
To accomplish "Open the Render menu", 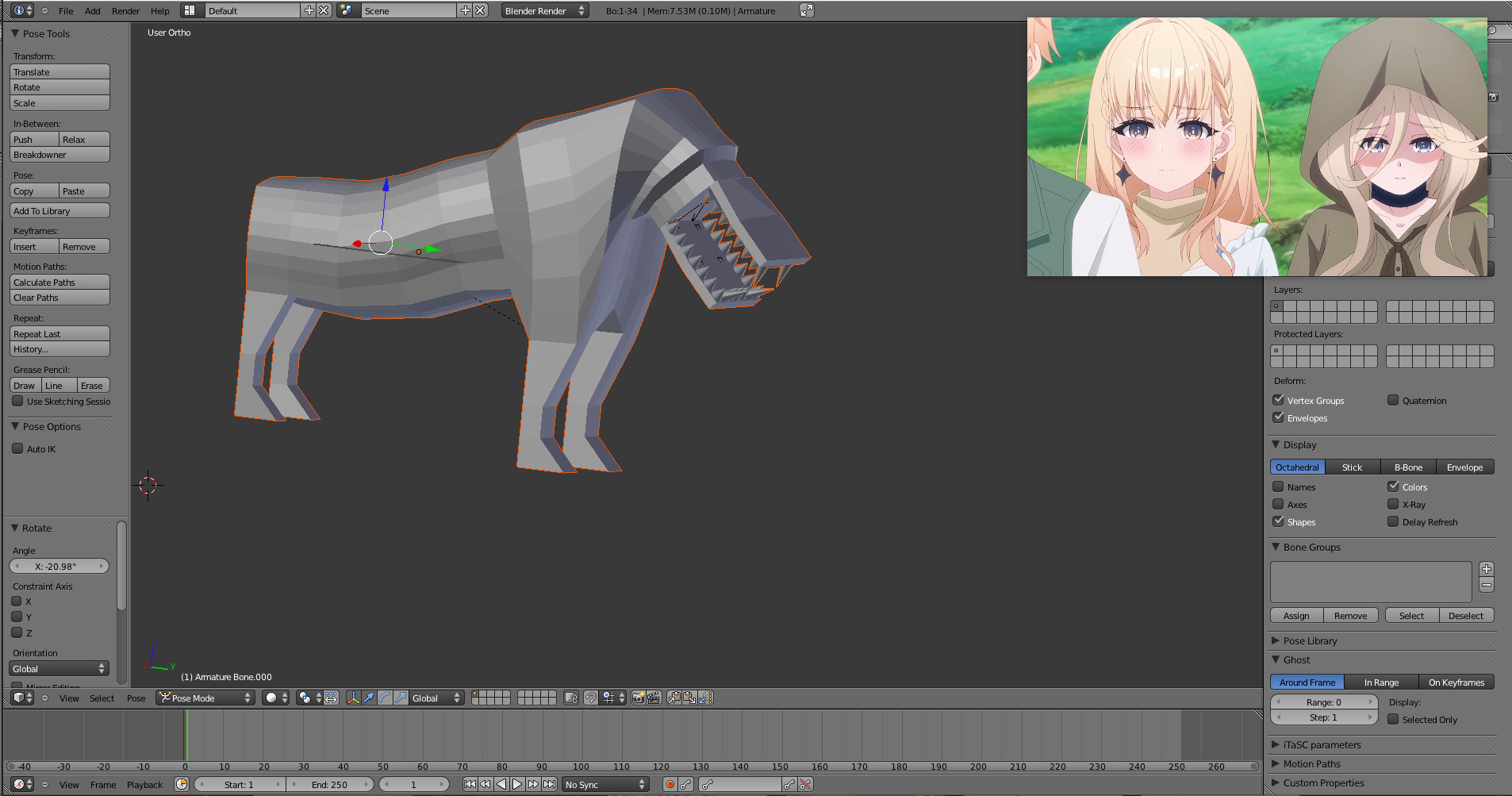I will pos(125,10).
